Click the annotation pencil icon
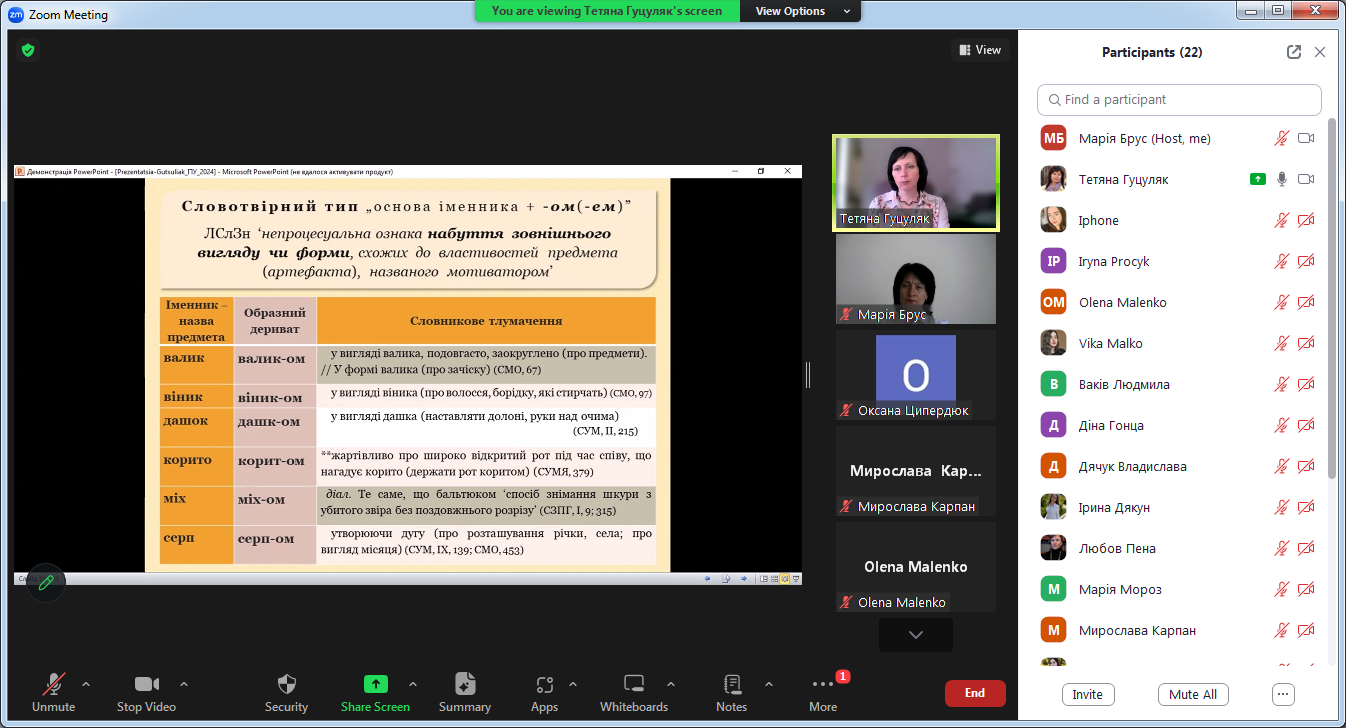Viewport: 1346px width, 728px height. pyautogui.click(x=46, y=582)
